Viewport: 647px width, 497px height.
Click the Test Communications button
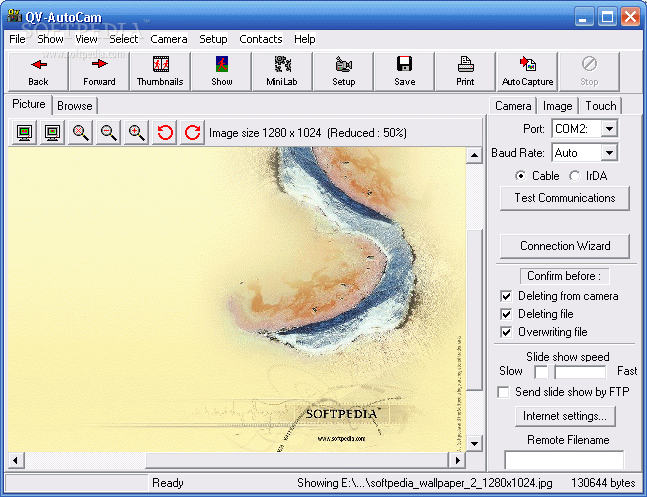[564, 198]
